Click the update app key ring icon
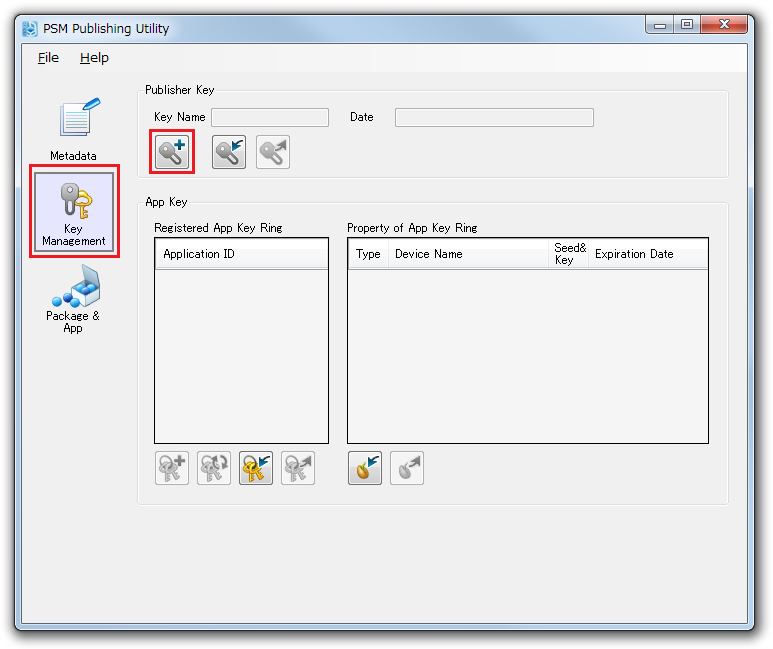This screenshot has width=773, height=649. [214, 468]
